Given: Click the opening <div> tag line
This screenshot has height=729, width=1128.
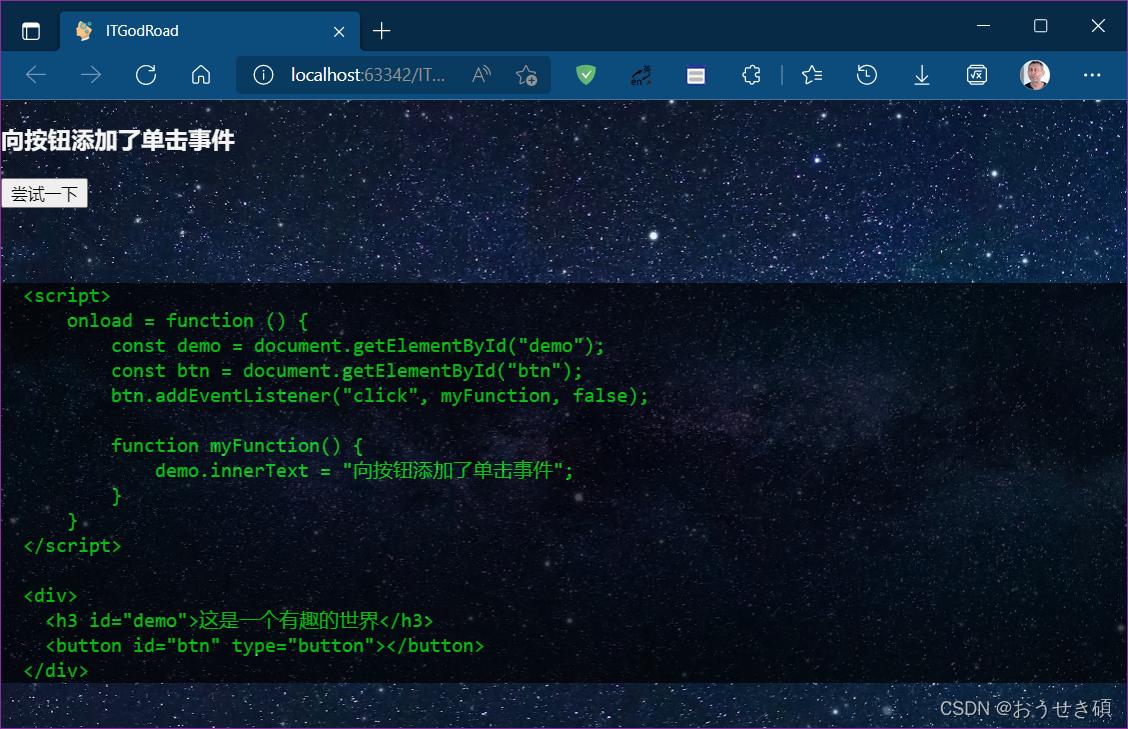Looking at the screenshot, I should click(x=50, y=596).
